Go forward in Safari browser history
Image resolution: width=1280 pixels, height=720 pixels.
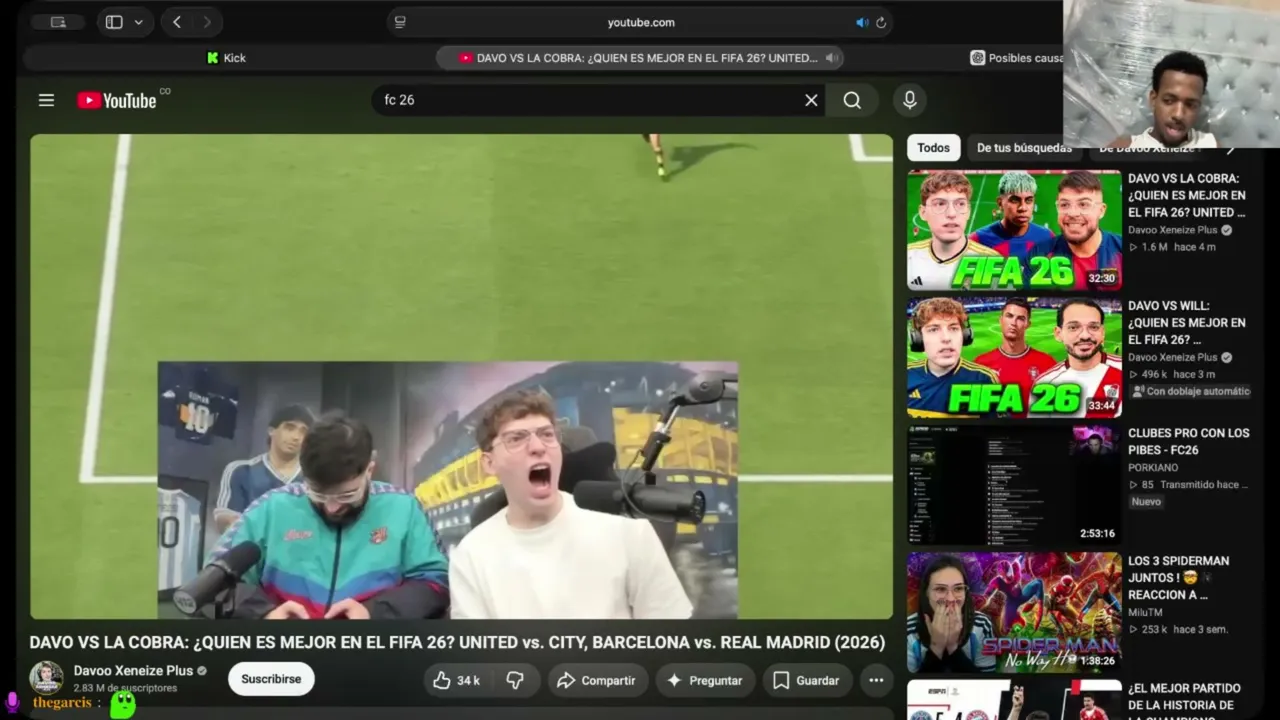coord(207,22)
